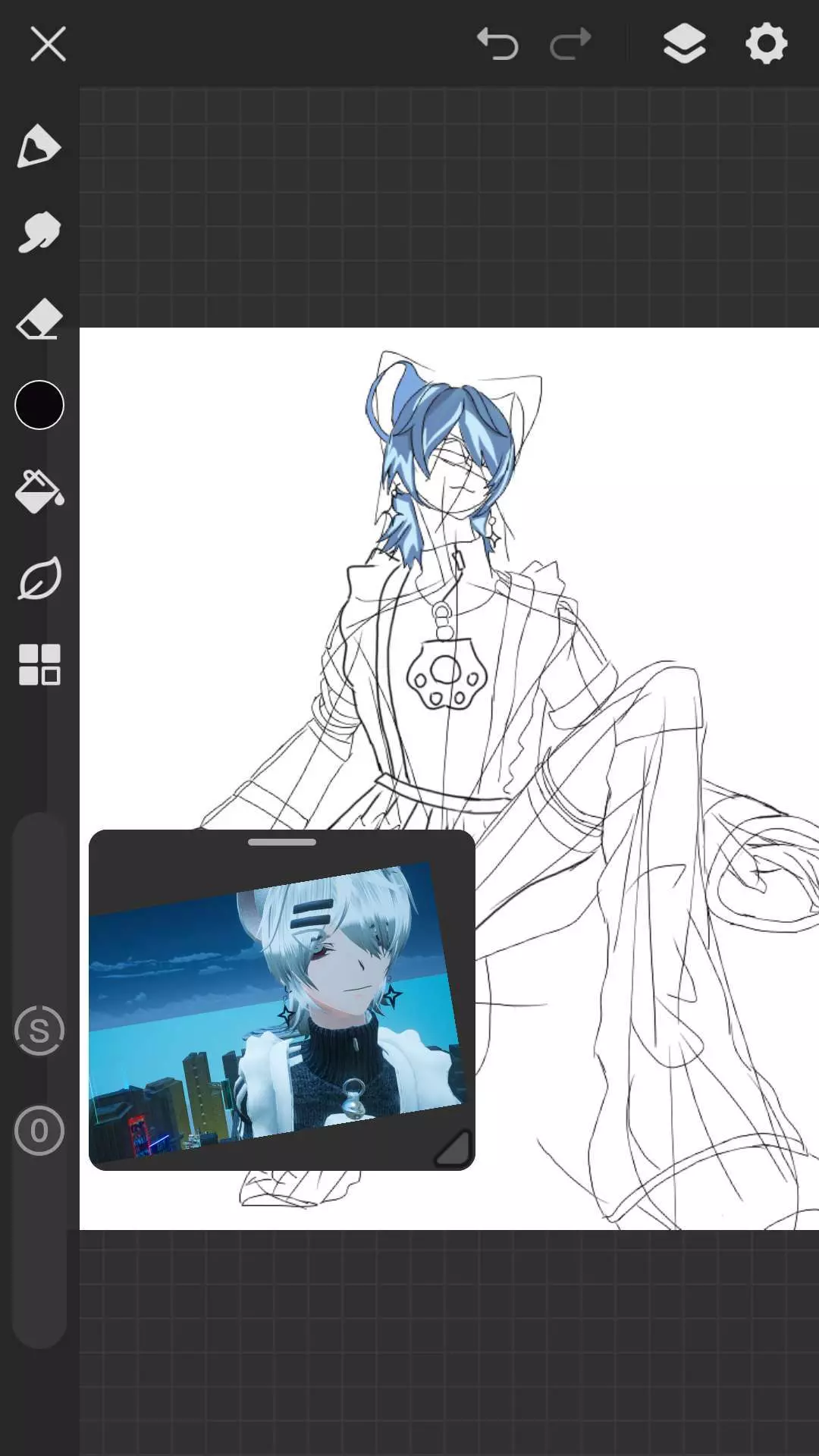Image resolution: width=819 pixels, height=1456 pixels.
Task: Open the black color swatch
Action: 39,405
